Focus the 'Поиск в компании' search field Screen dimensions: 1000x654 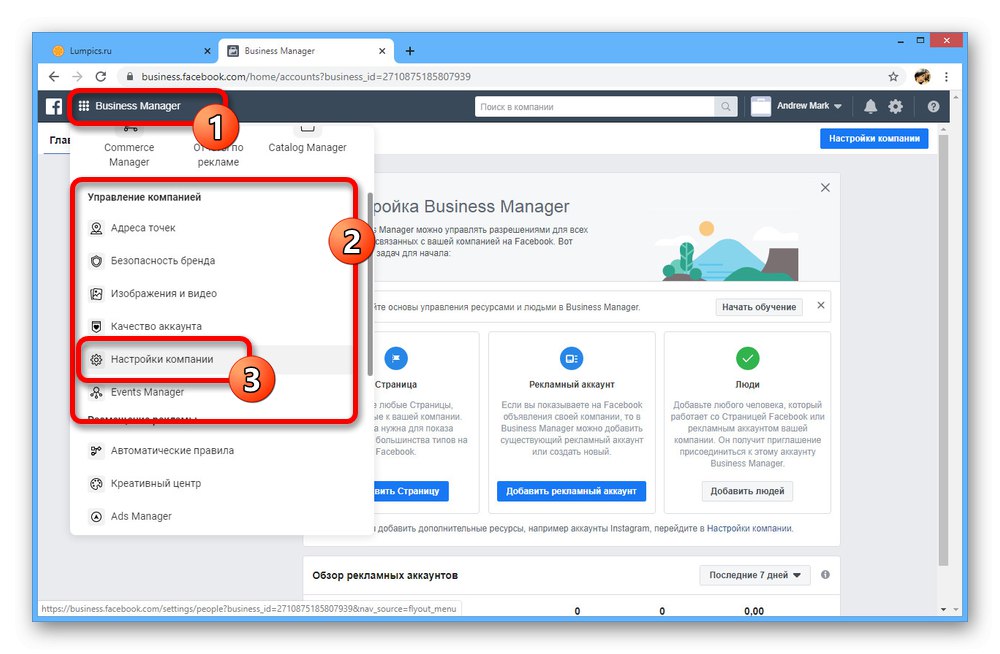(594, 107)
